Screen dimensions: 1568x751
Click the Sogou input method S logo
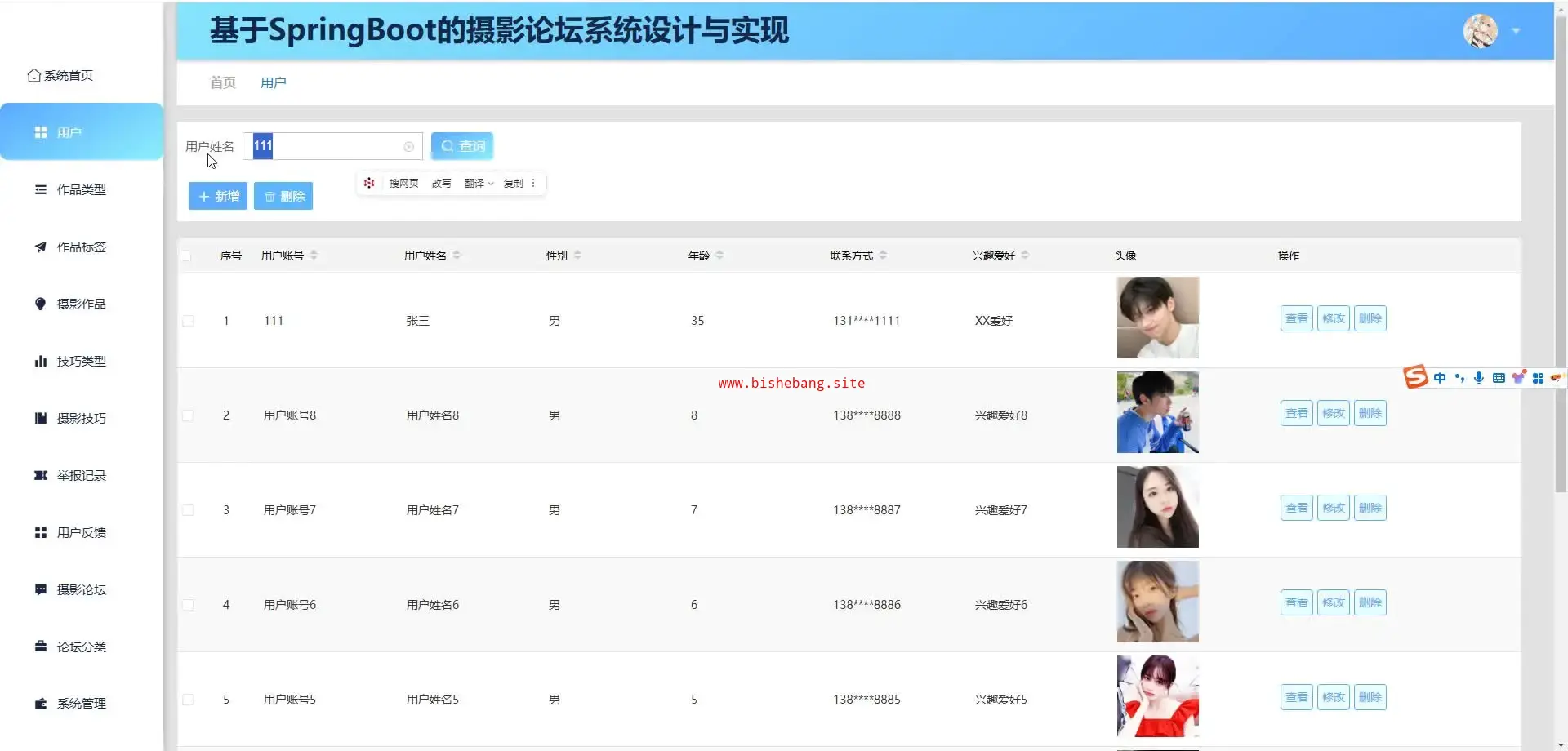(x=1415, y=377)
